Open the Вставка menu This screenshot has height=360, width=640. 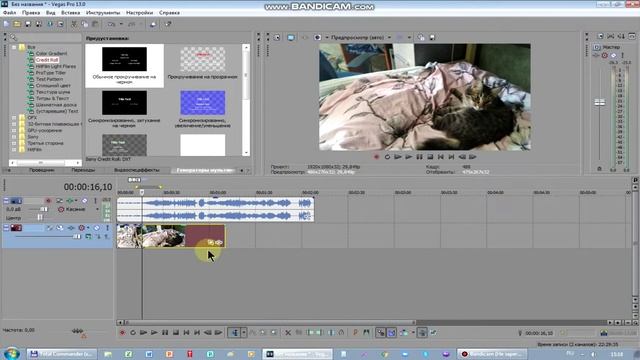pos(70,13)
